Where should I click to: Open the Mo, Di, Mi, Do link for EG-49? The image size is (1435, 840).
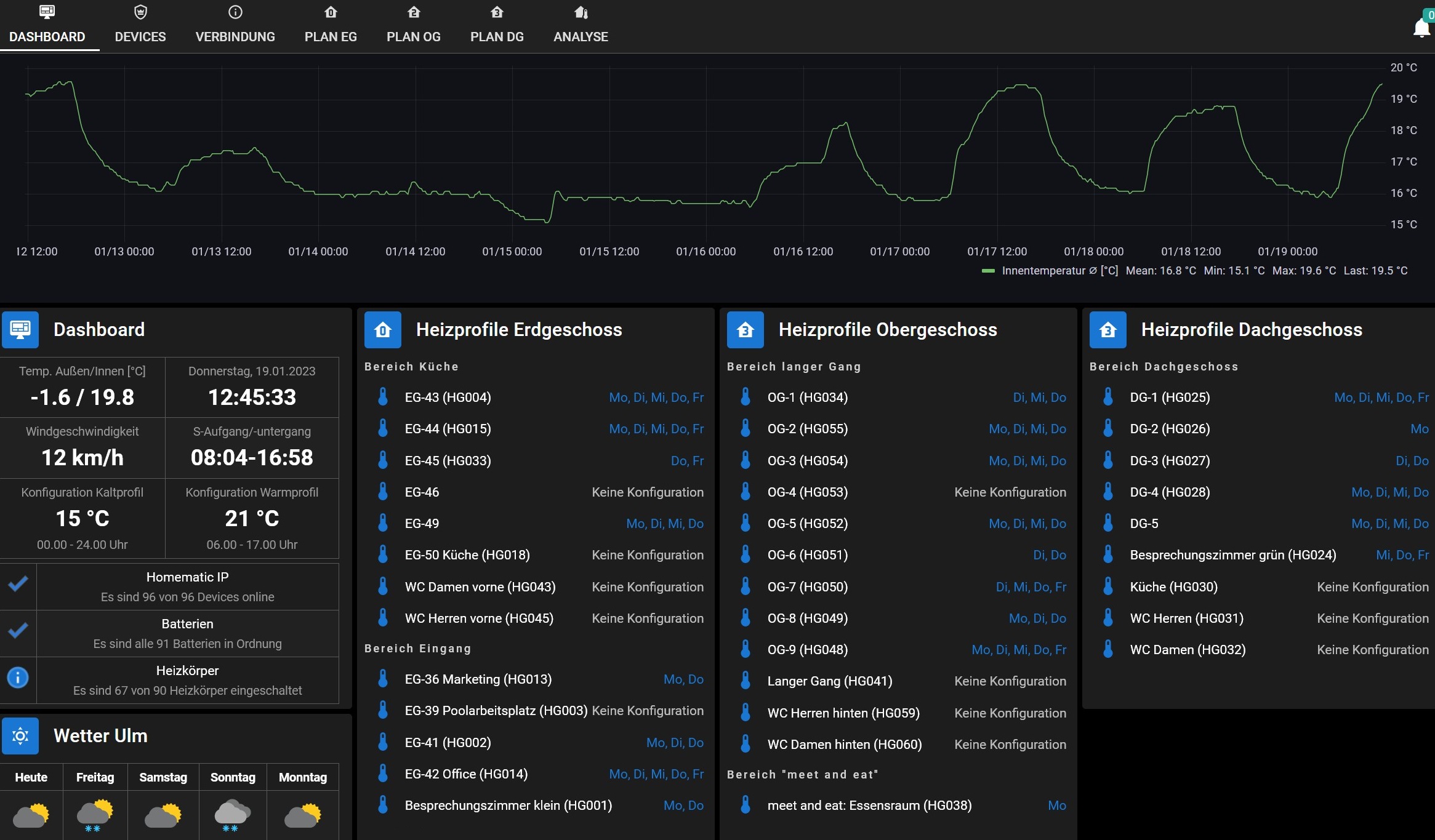point(665,524)
